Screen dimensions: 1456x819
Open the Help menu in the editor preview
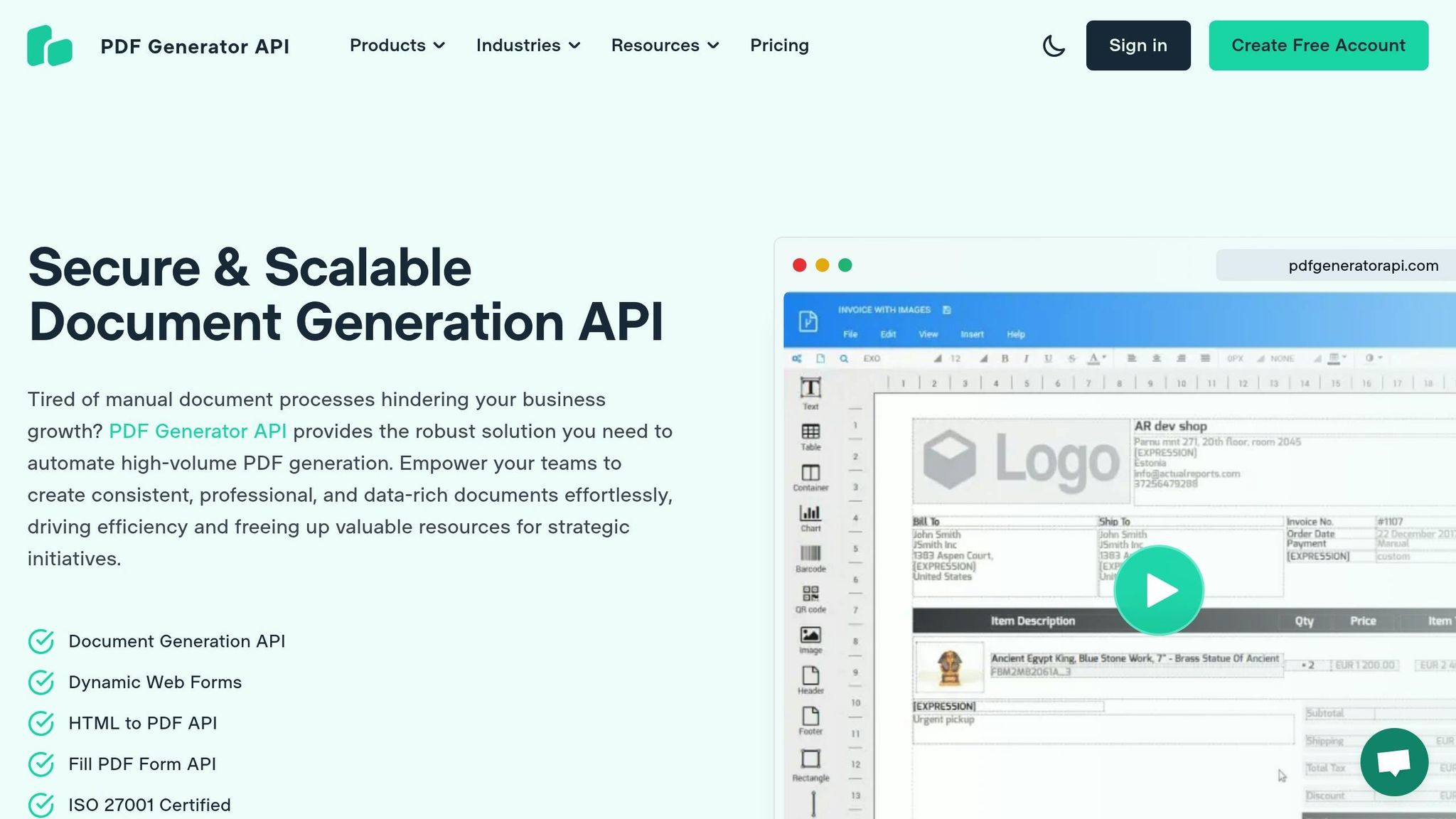[x=1016, y=334]
